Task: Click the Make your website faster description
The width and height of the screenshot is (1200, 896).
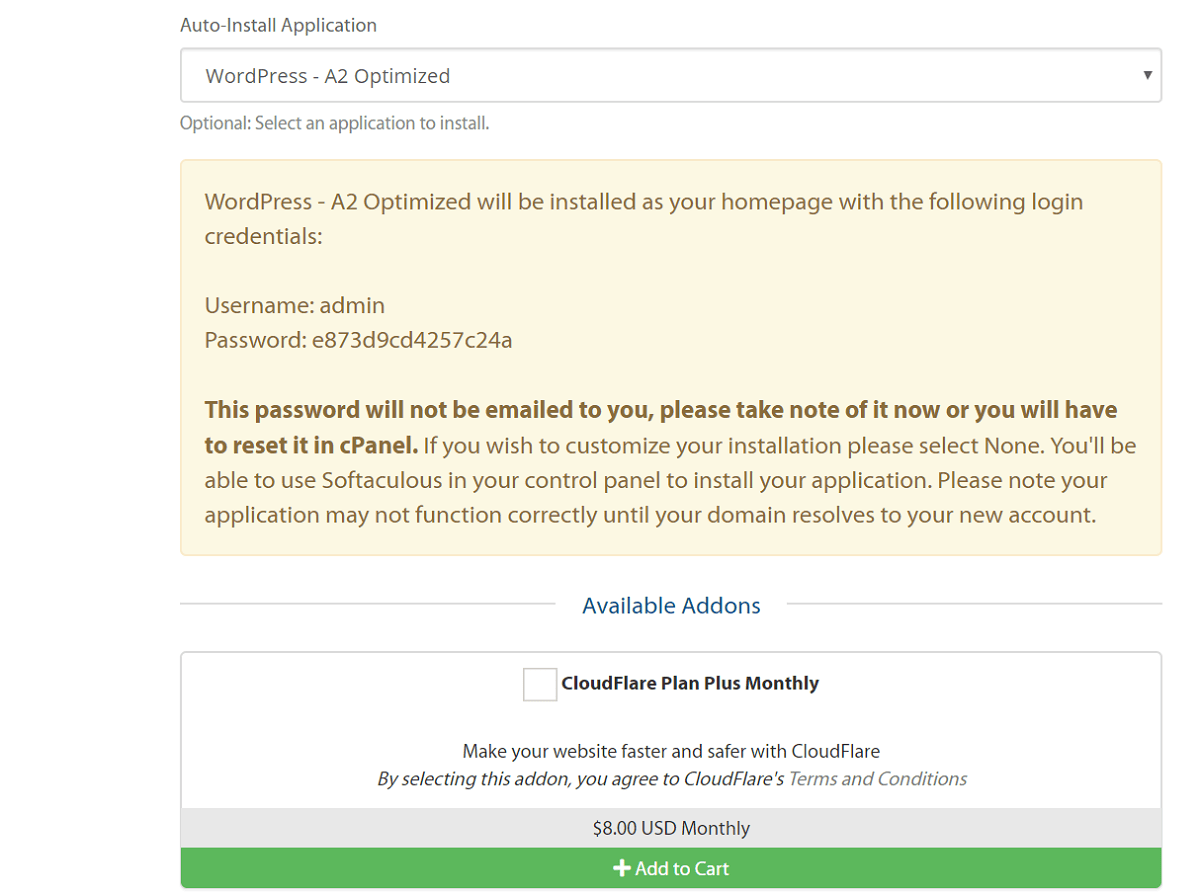Action: pyautogui.click(x=671, y=751)
